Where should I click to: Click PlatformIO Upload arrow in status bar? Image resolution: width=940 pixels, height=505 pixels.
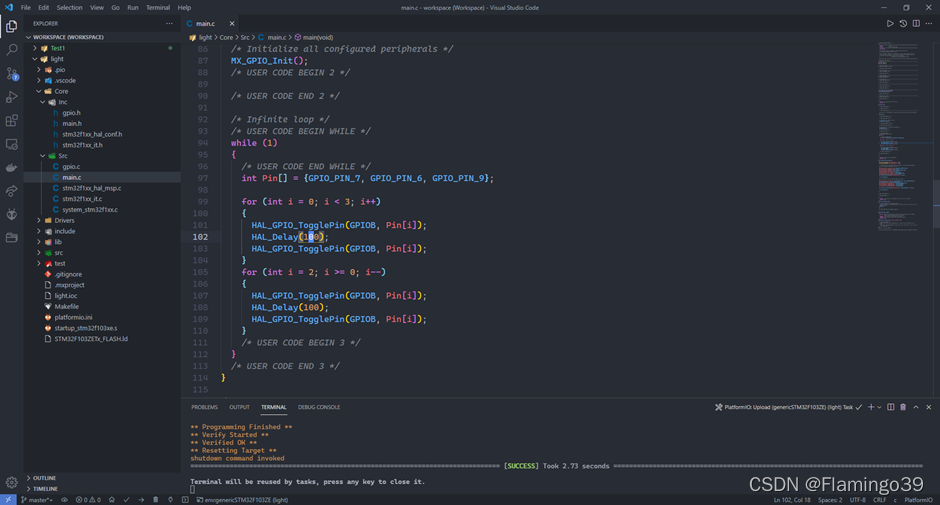point(141,500)
